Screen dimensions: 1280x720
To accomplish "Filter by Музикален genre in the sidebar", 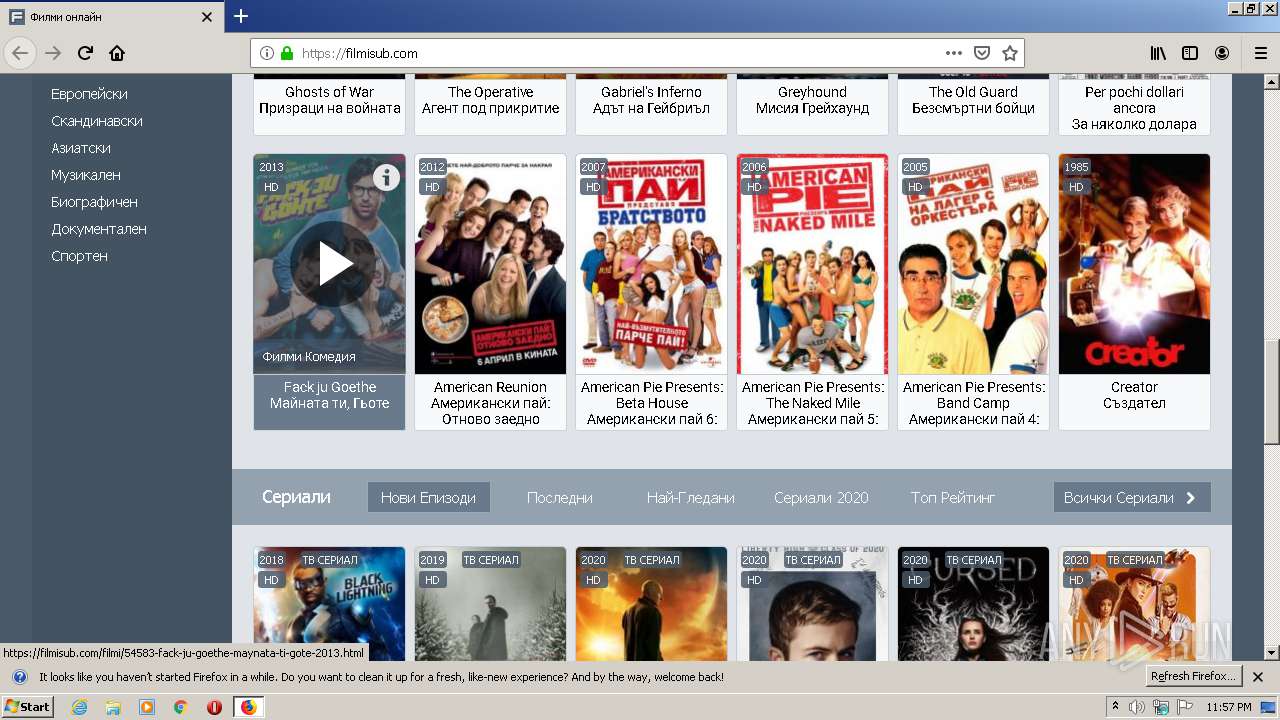I will [x=86, y=175].
